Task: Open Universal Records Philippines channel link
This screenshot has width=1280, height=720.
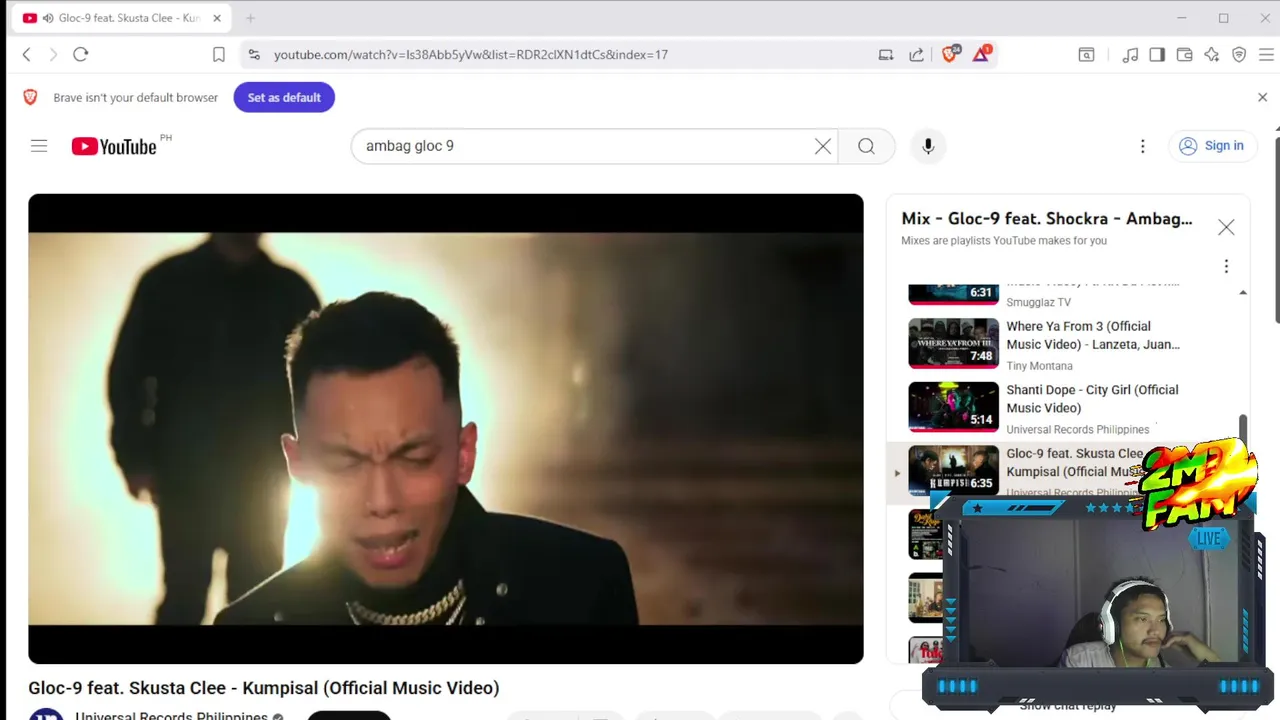Action: coord(171,715)
